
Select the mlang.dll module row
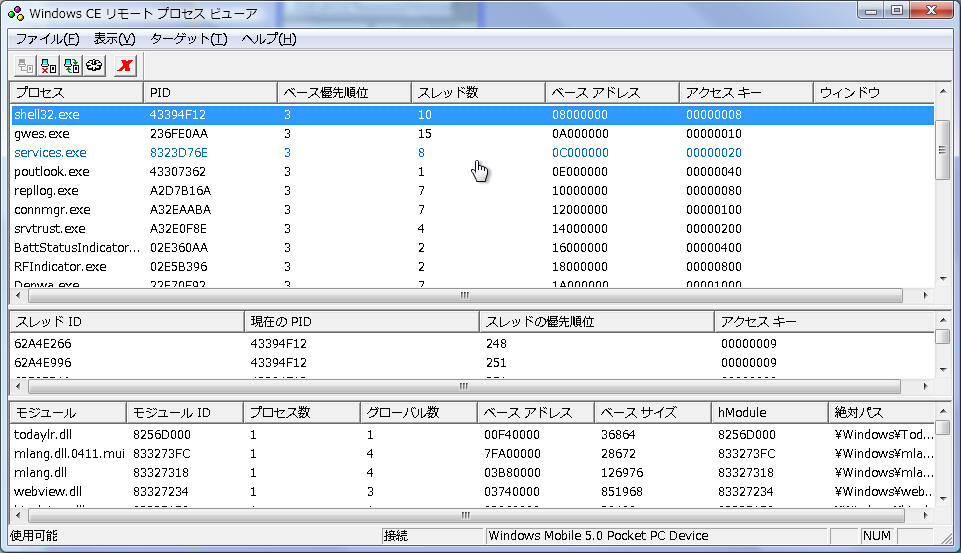click(473, 473)
